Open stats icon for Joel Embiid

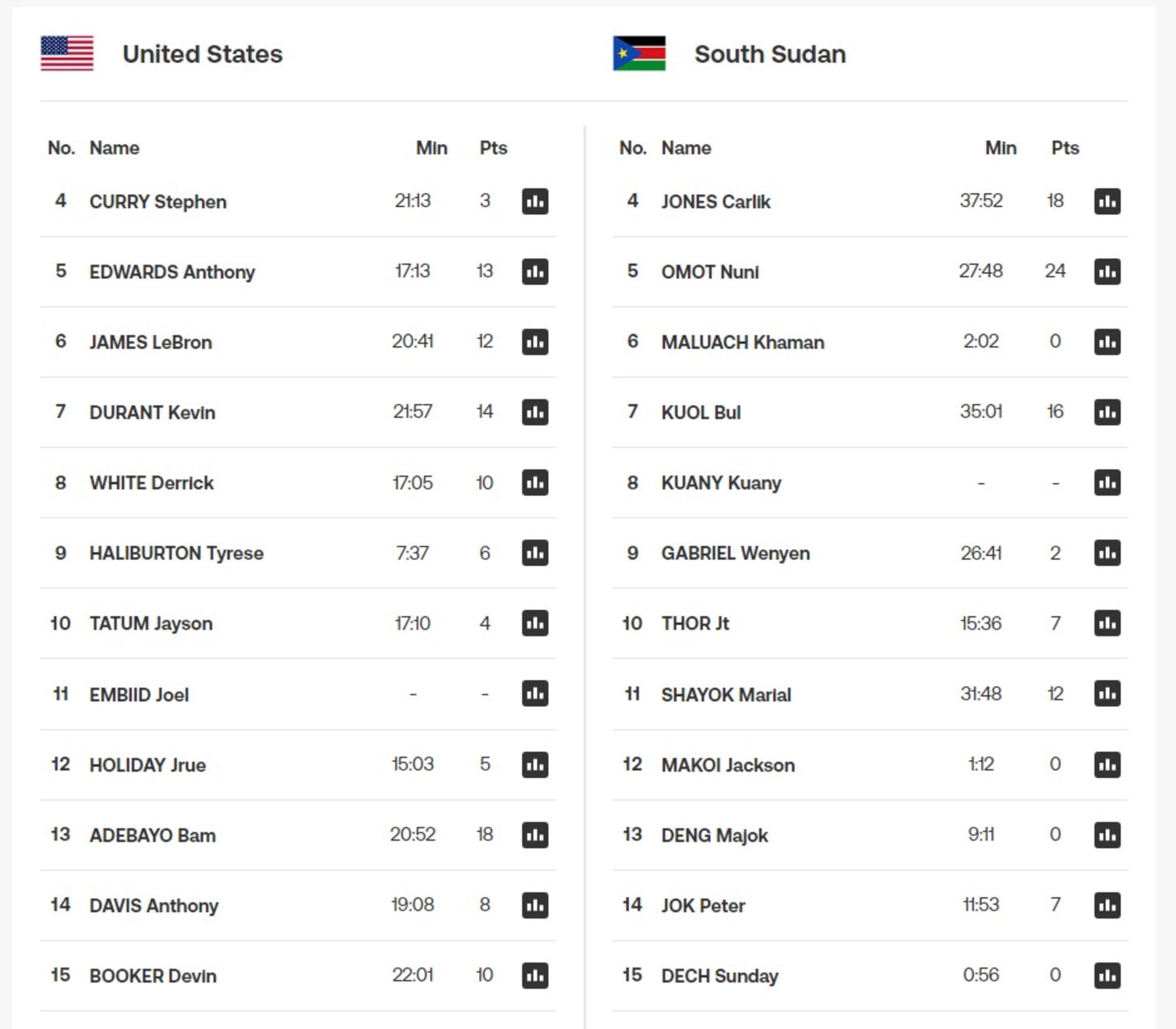[x=534, y=694]
